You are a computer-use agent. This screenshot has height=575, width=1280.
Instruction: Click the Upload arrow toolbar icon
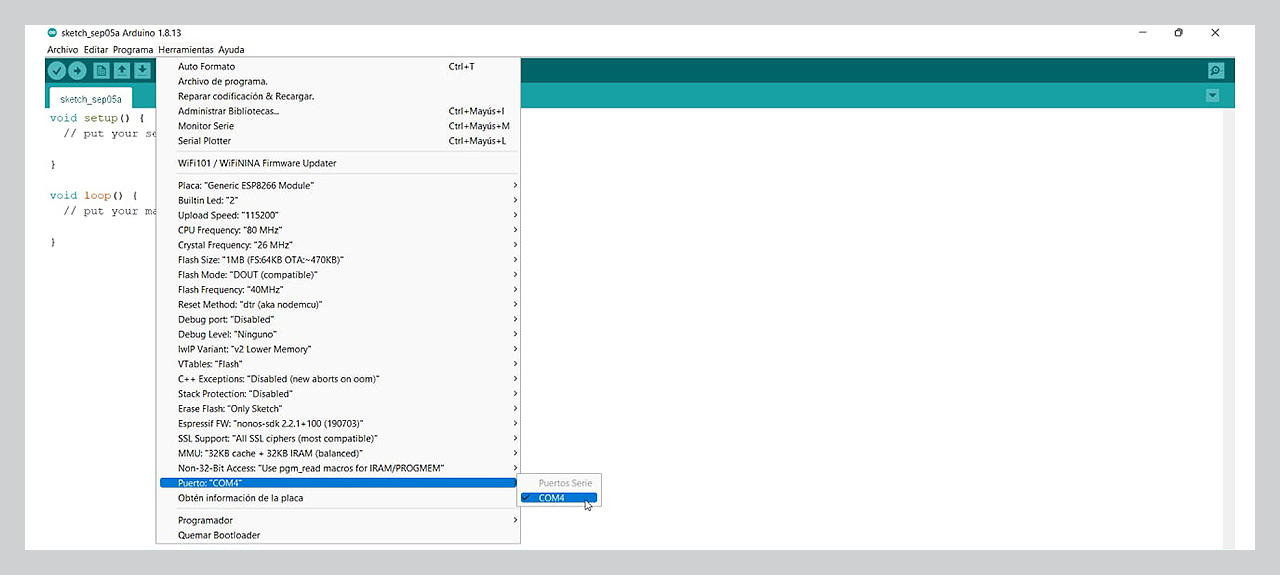[x=77, y=70]
